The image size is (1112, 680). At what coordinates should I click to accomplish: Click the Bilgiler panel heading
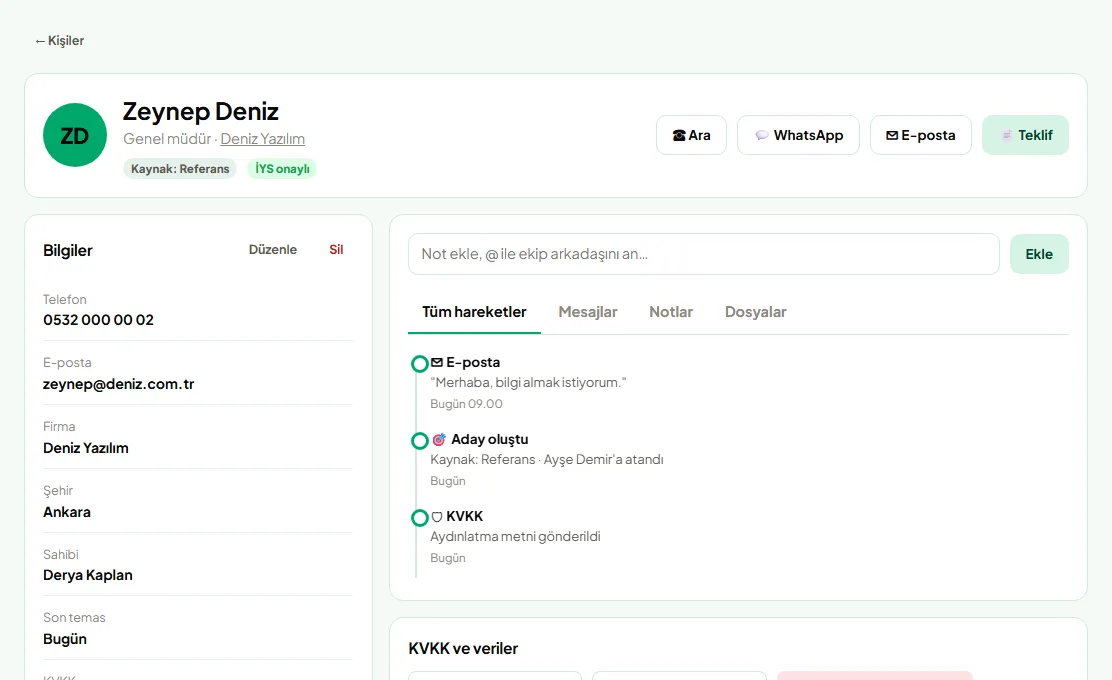click(x=68, y=250)
